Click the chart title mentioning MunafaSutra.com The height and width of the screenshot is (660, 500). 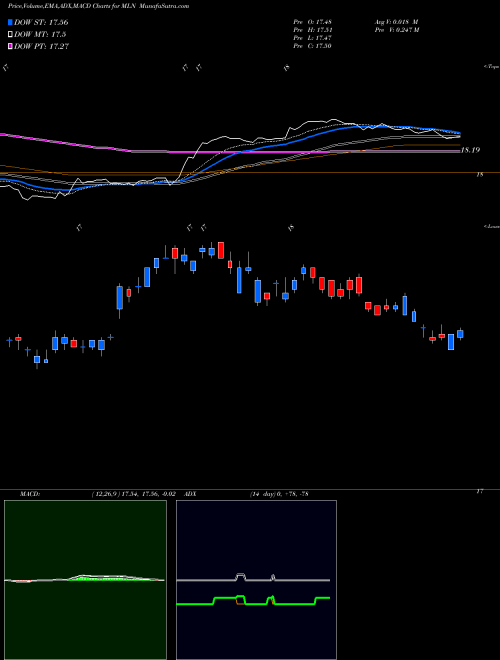coord(98,6)
